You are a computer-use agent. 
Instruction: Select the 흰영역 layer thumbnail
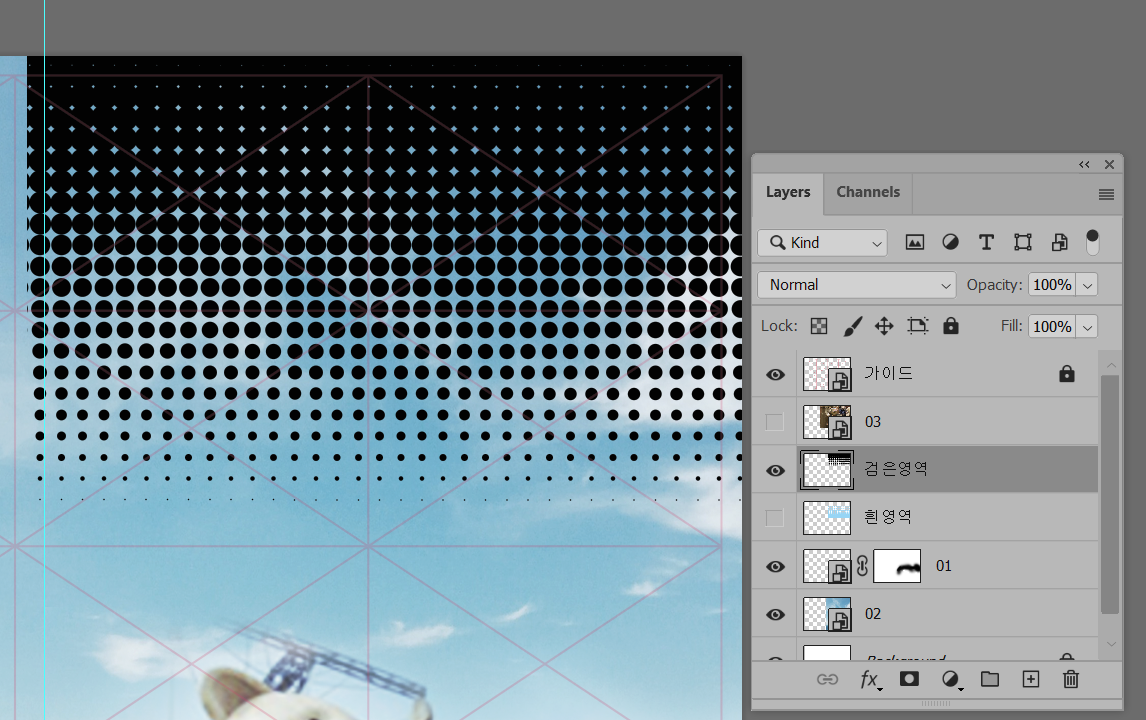pyautogui.click(x=827, y=518)
